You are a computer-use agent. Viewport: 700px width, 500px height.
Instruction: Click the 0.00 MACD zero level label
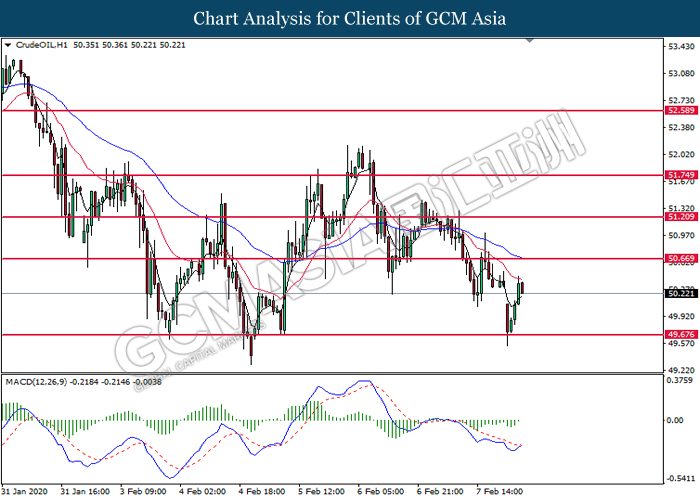click(x=675, y=420)
